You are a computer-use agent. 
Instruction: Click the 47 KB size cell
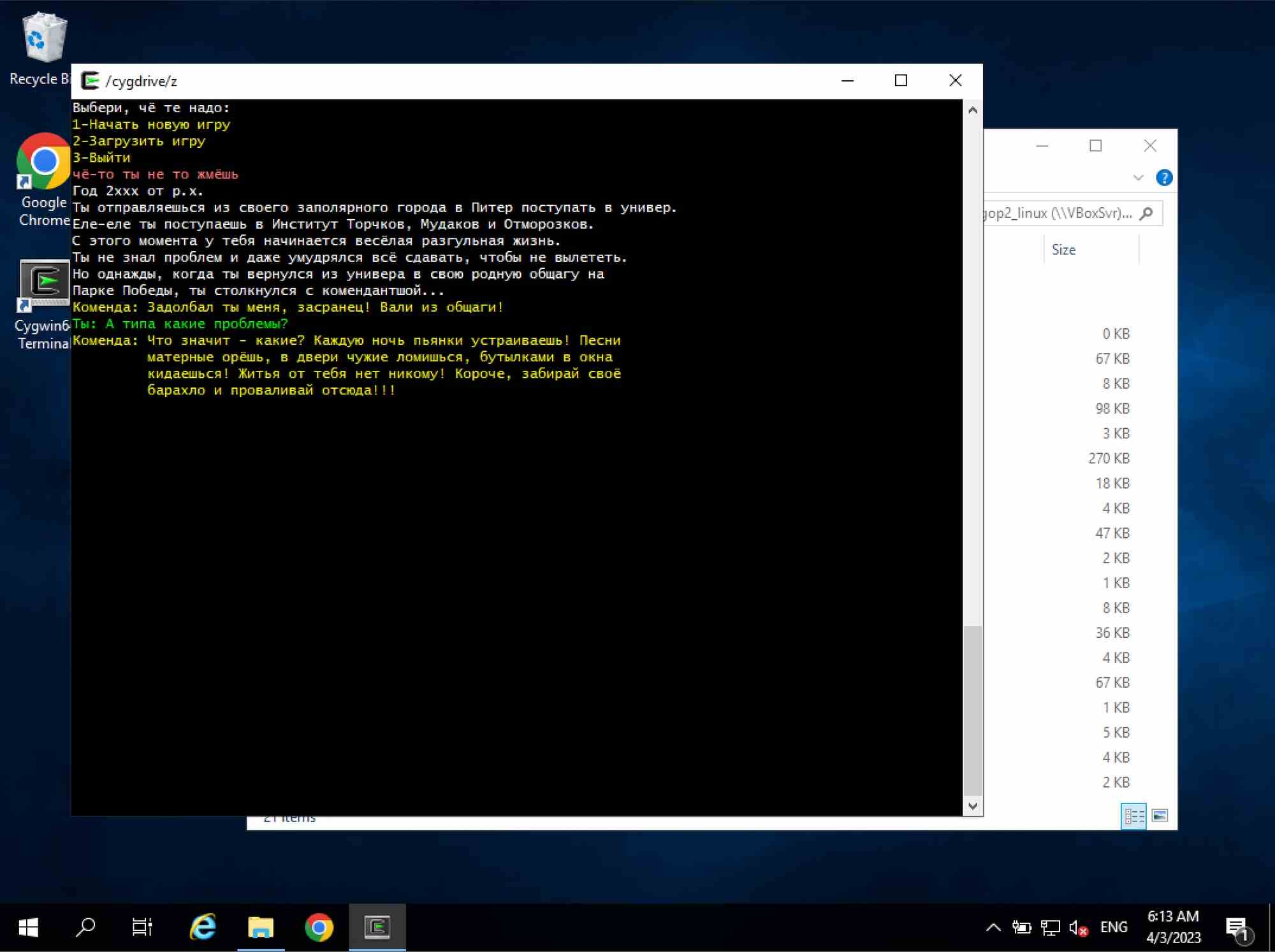tap(1112, 533)
